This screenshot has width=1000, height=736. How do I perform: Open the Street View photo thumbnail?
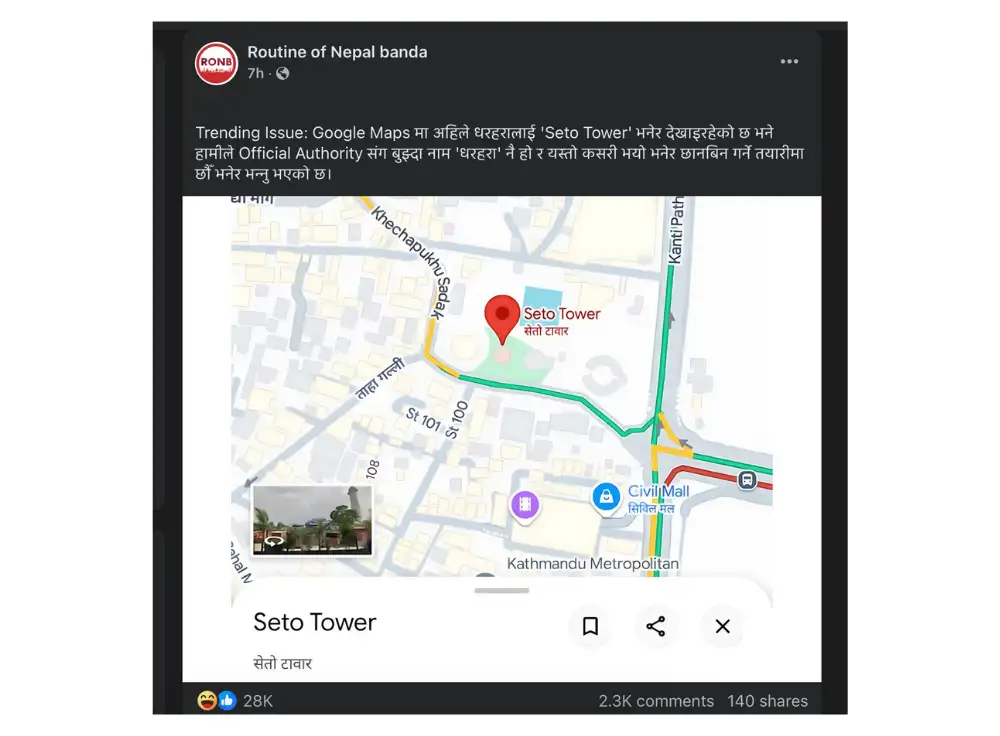click(312, 520)
